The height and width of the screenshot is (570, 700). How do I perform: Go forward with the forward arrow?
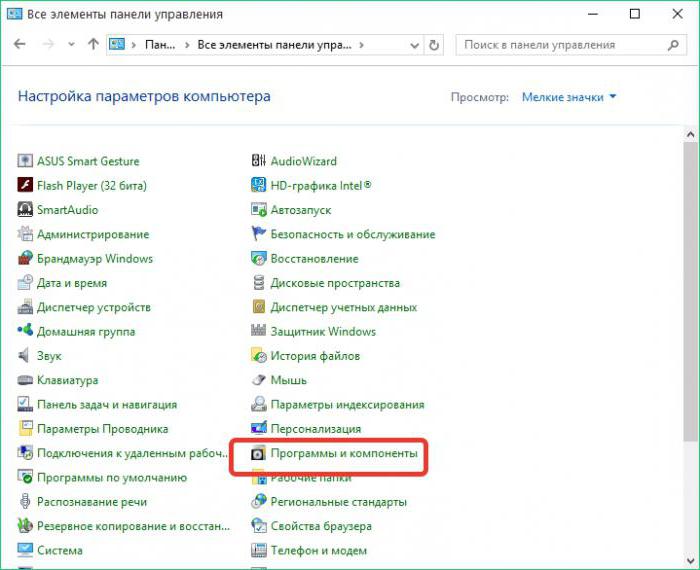48,44
